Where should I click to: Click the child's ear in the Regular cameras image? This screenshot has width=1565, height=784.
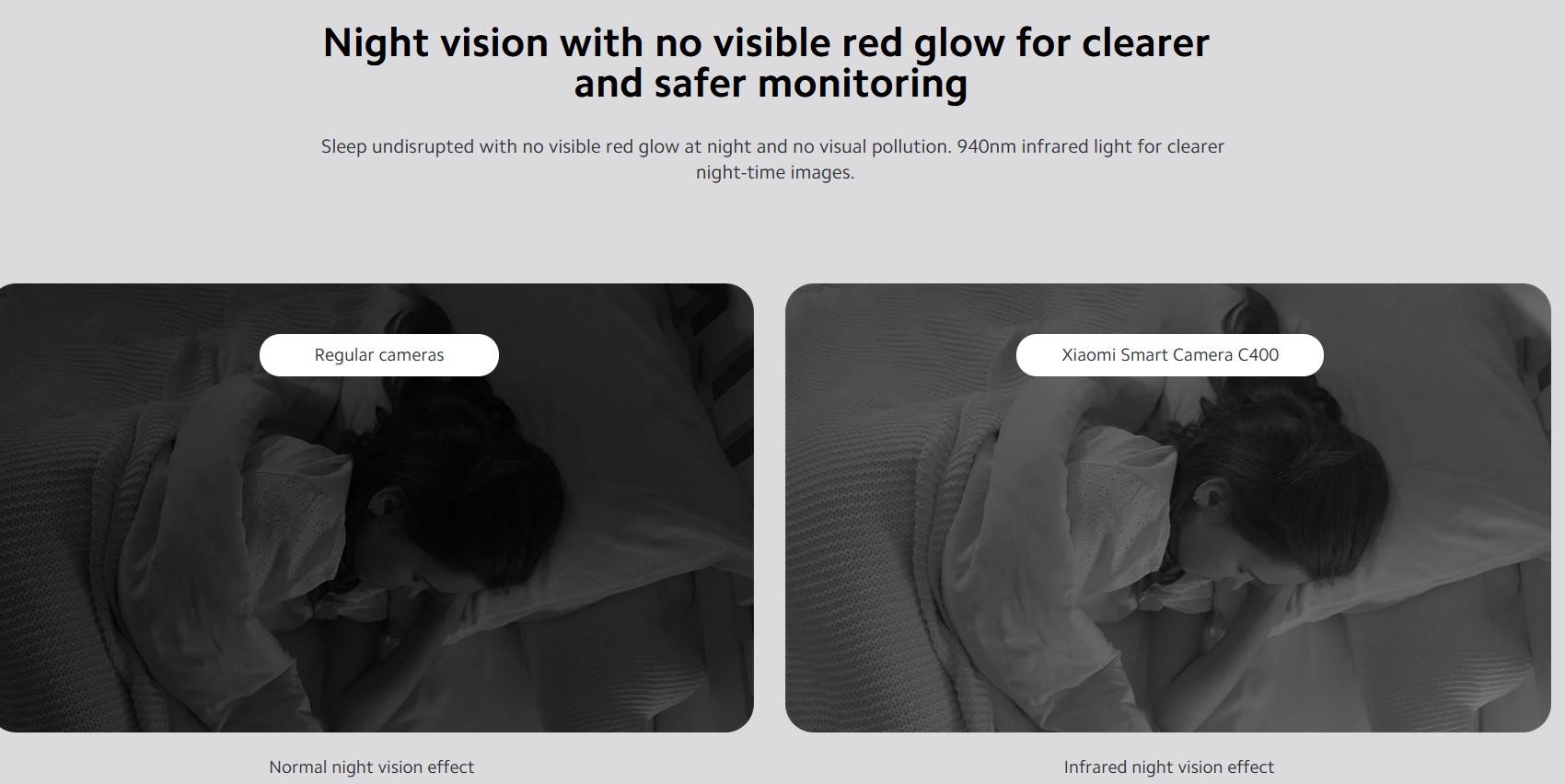[385, 503]
